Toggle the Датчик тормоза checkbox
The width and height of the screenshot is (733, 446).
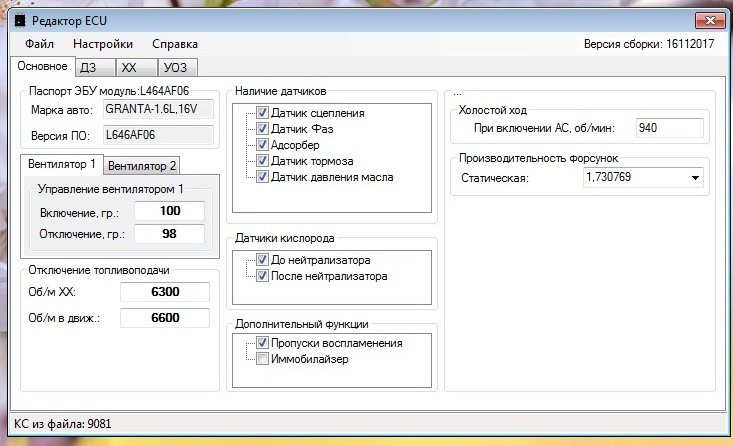coord(262,161)
